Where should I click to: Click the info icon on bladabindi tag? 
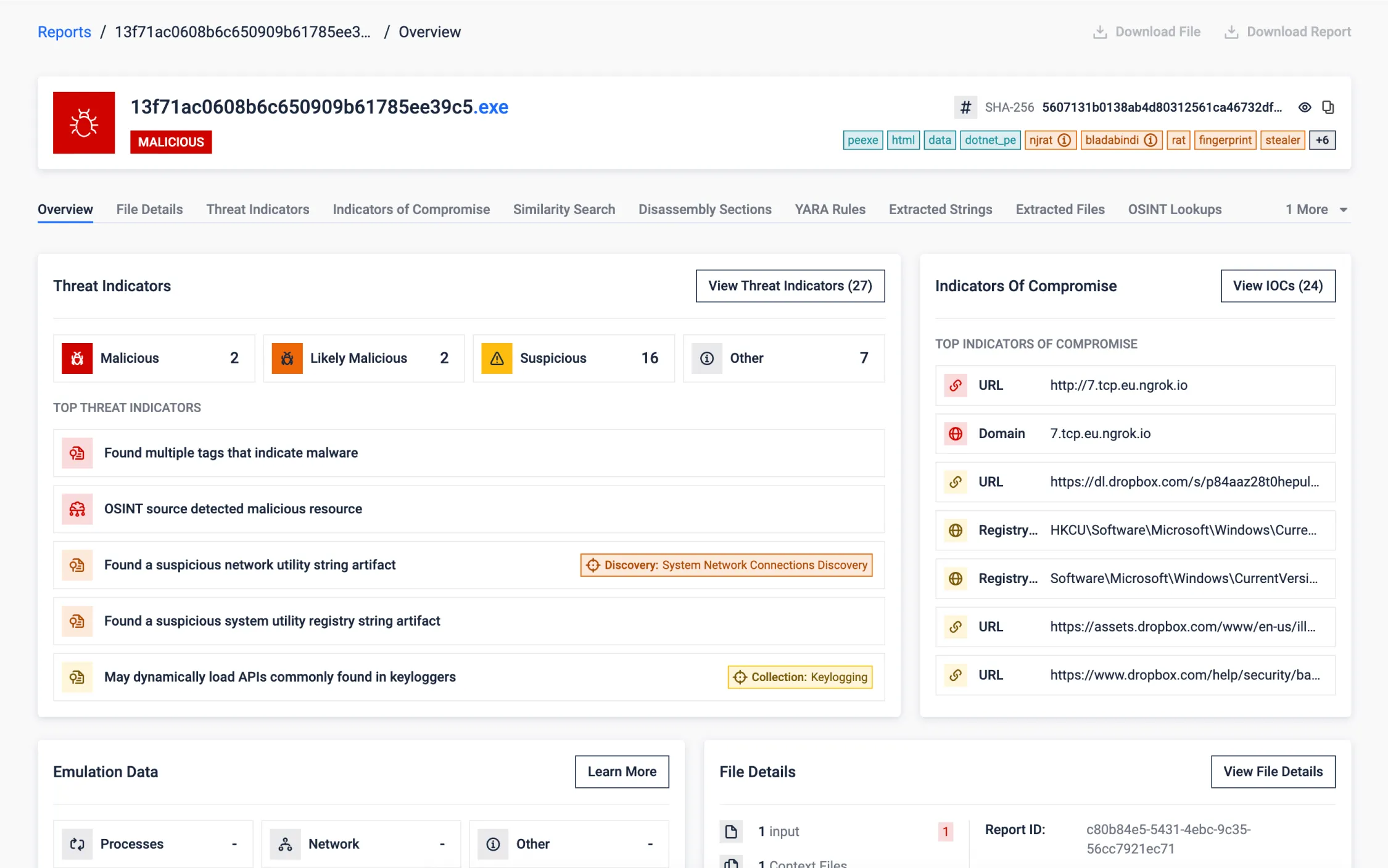click(x=1150, y=140)
